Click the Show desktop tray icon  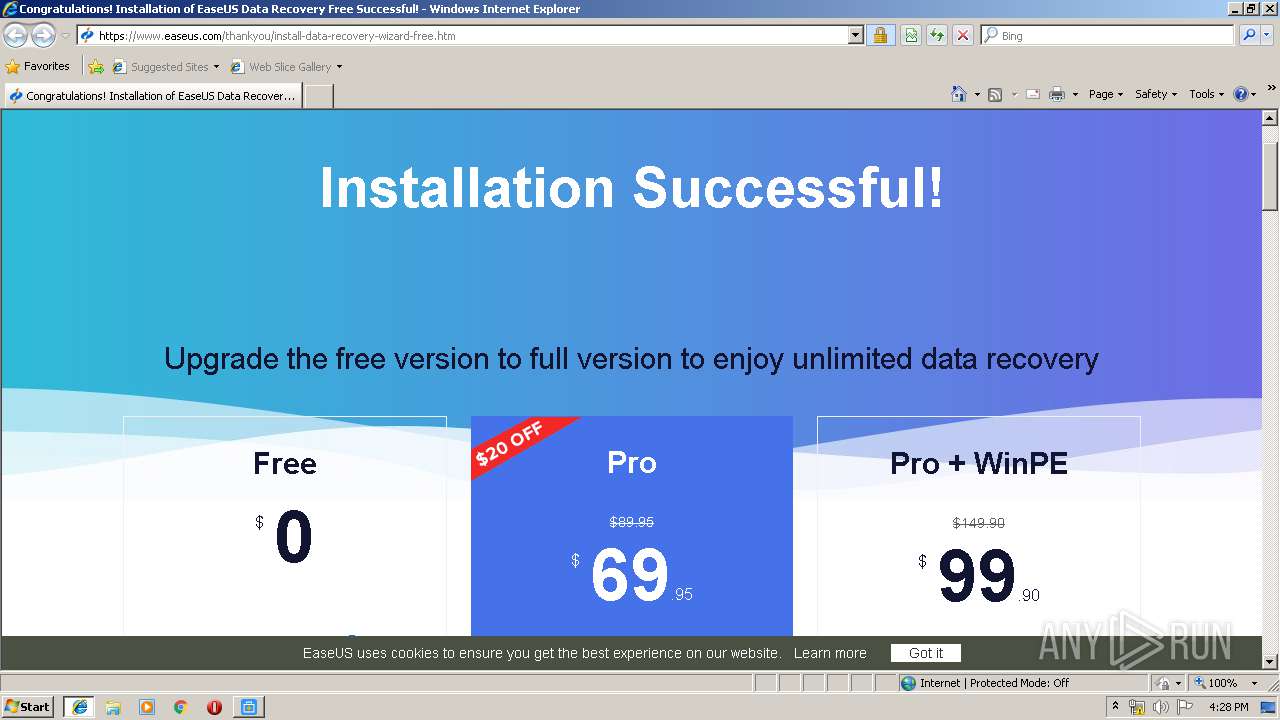[1269, 707]
